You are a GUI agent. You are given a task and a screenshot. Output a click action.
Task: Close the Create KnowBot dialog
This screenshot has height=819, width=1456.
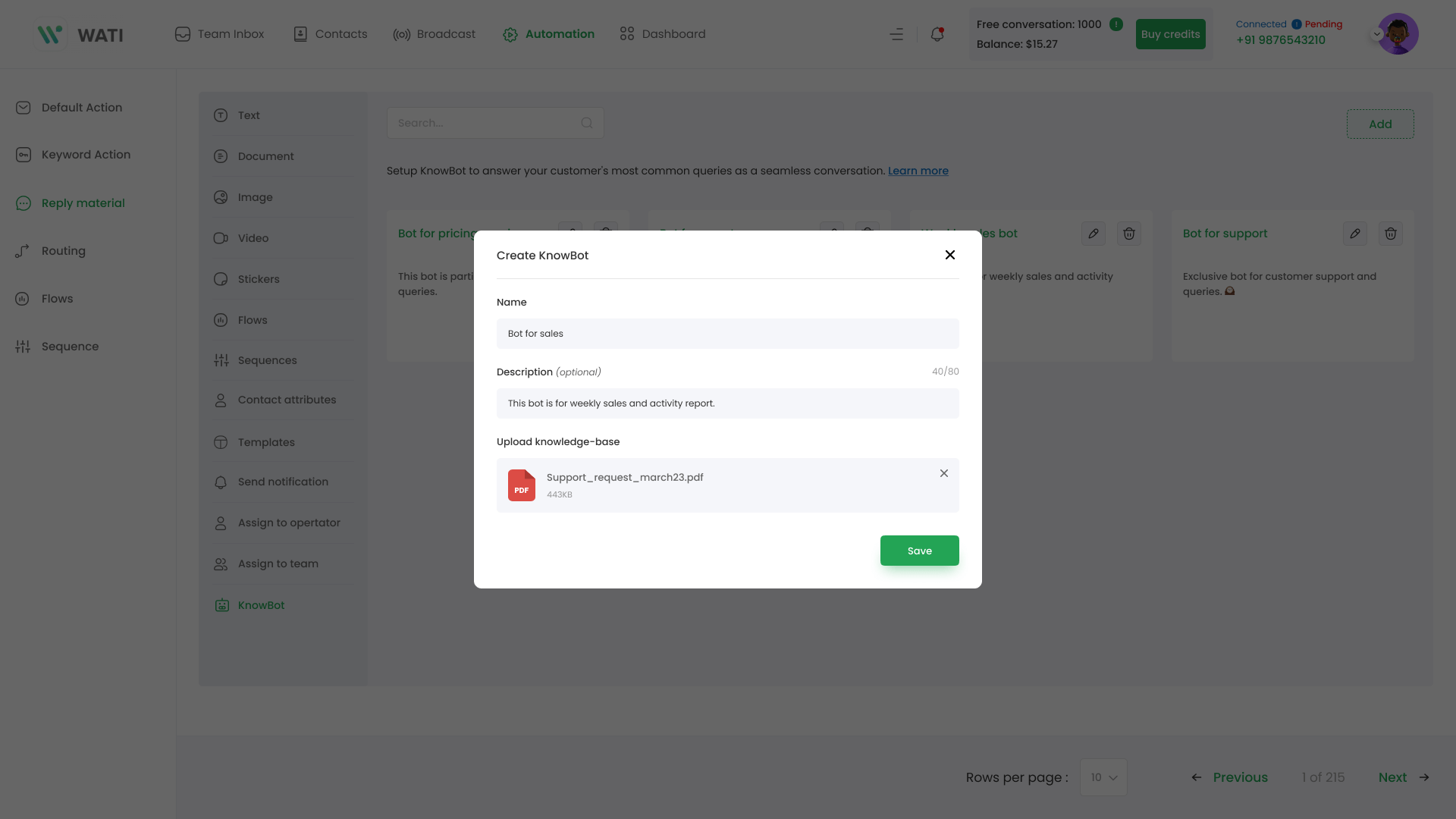[x=949, y=255]
